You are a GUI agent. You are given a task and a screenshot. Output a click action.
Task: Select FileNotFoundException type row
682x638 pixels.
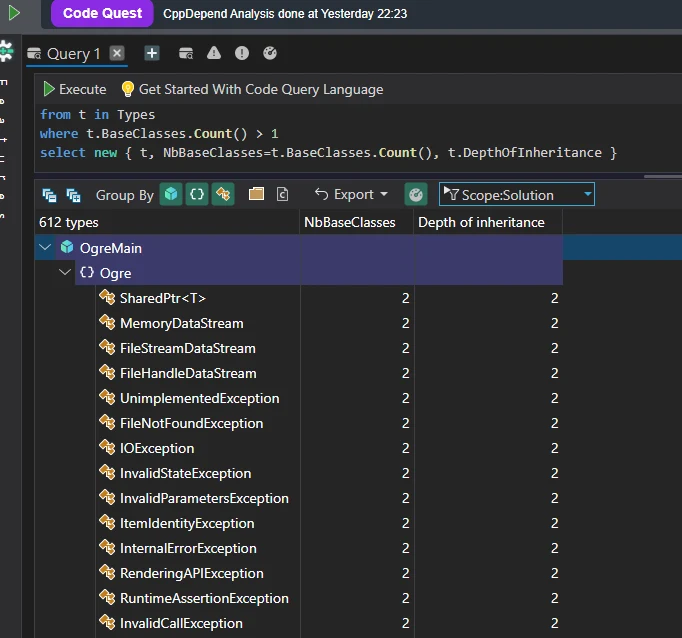[329, 423]
